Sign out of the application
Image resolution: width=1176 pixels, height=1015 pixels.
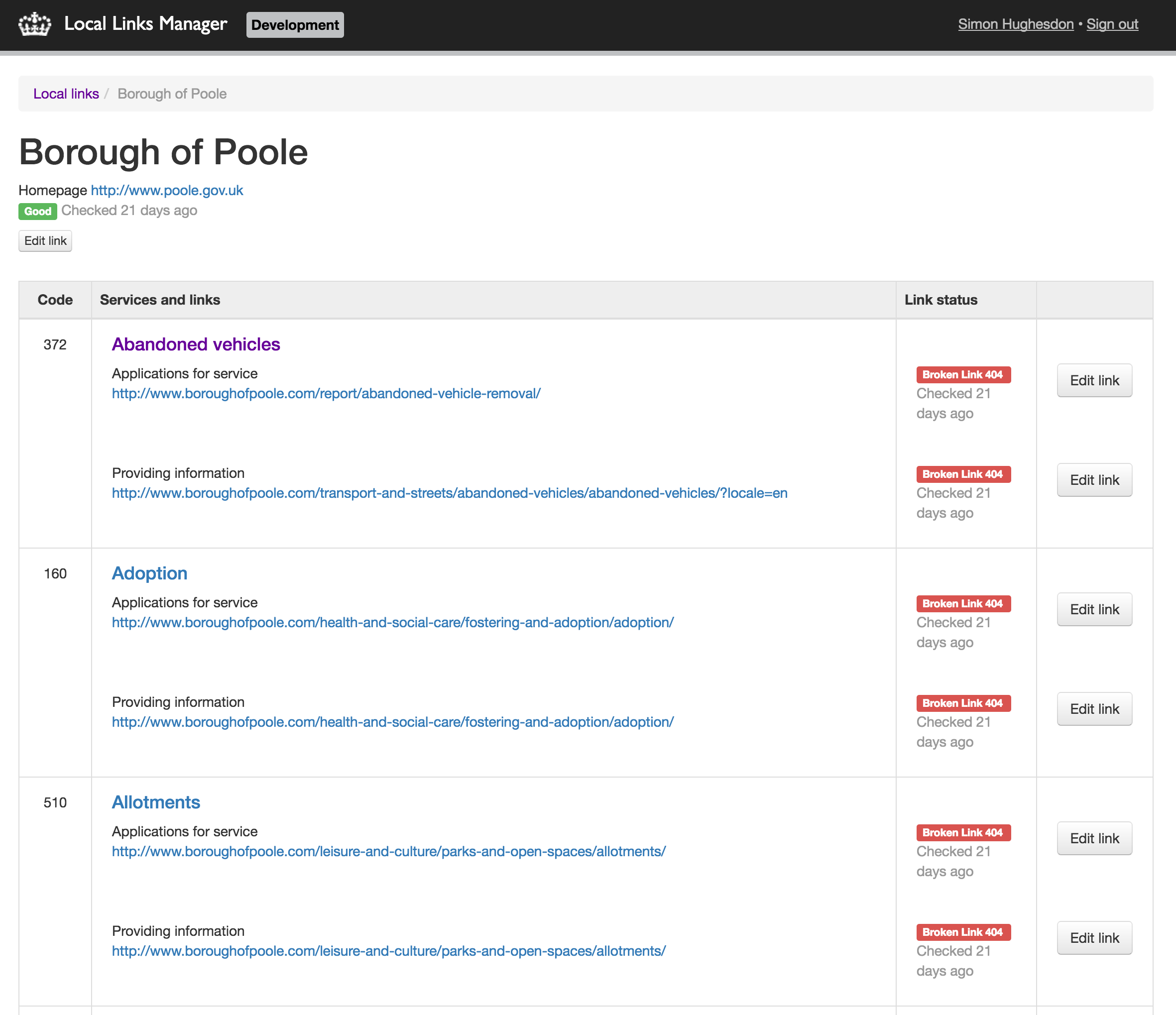[1112, 24]
